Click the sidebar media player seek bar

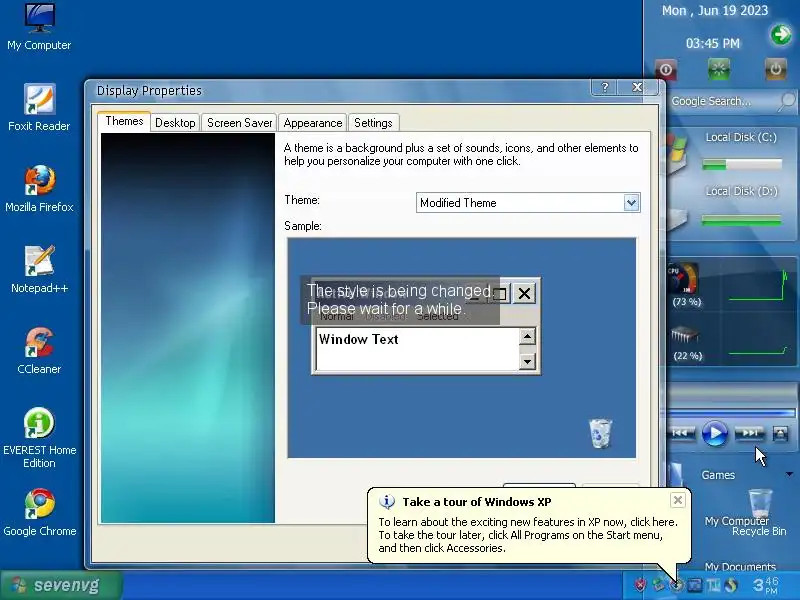[731, 412]
